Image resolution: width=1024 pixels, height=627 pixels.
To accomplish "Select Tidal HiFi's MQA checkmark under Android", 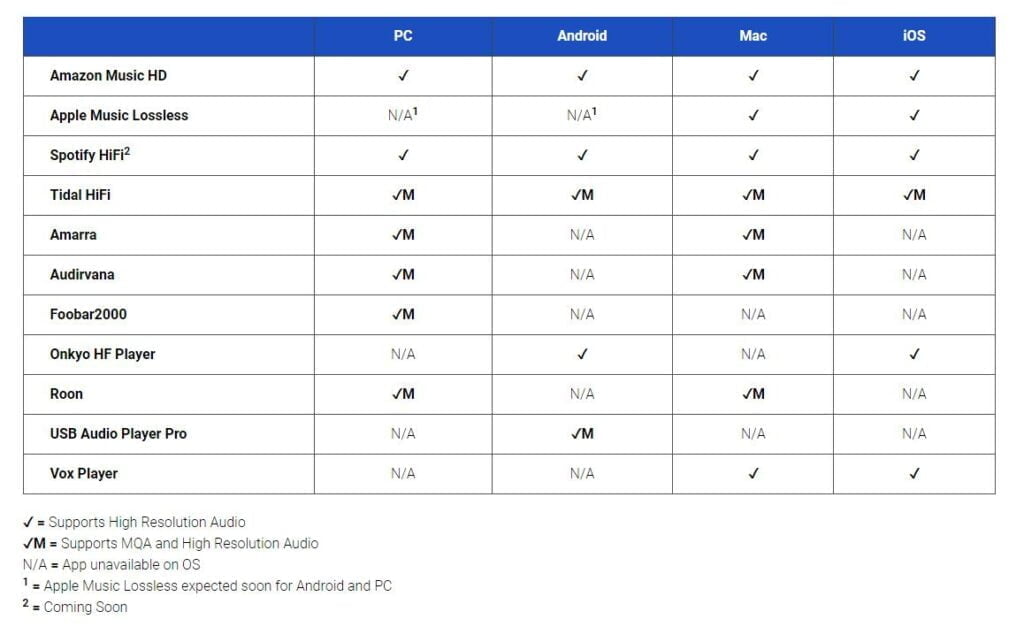I will 582,195.
